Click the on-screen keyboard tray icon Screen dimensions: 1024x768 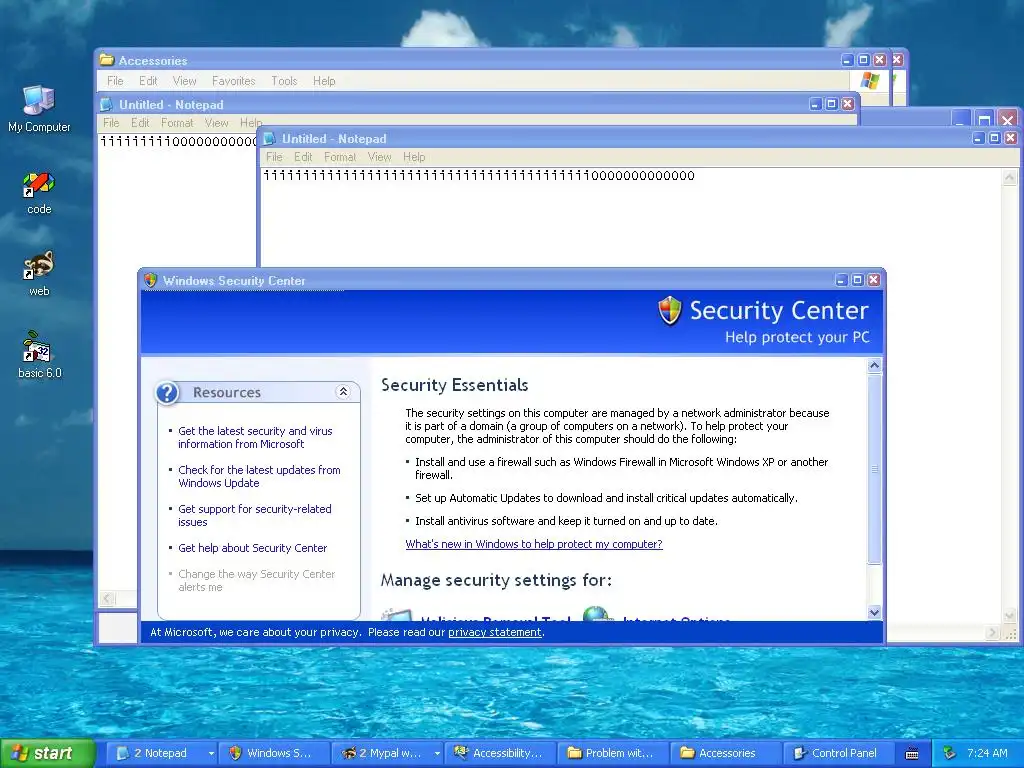912,754
